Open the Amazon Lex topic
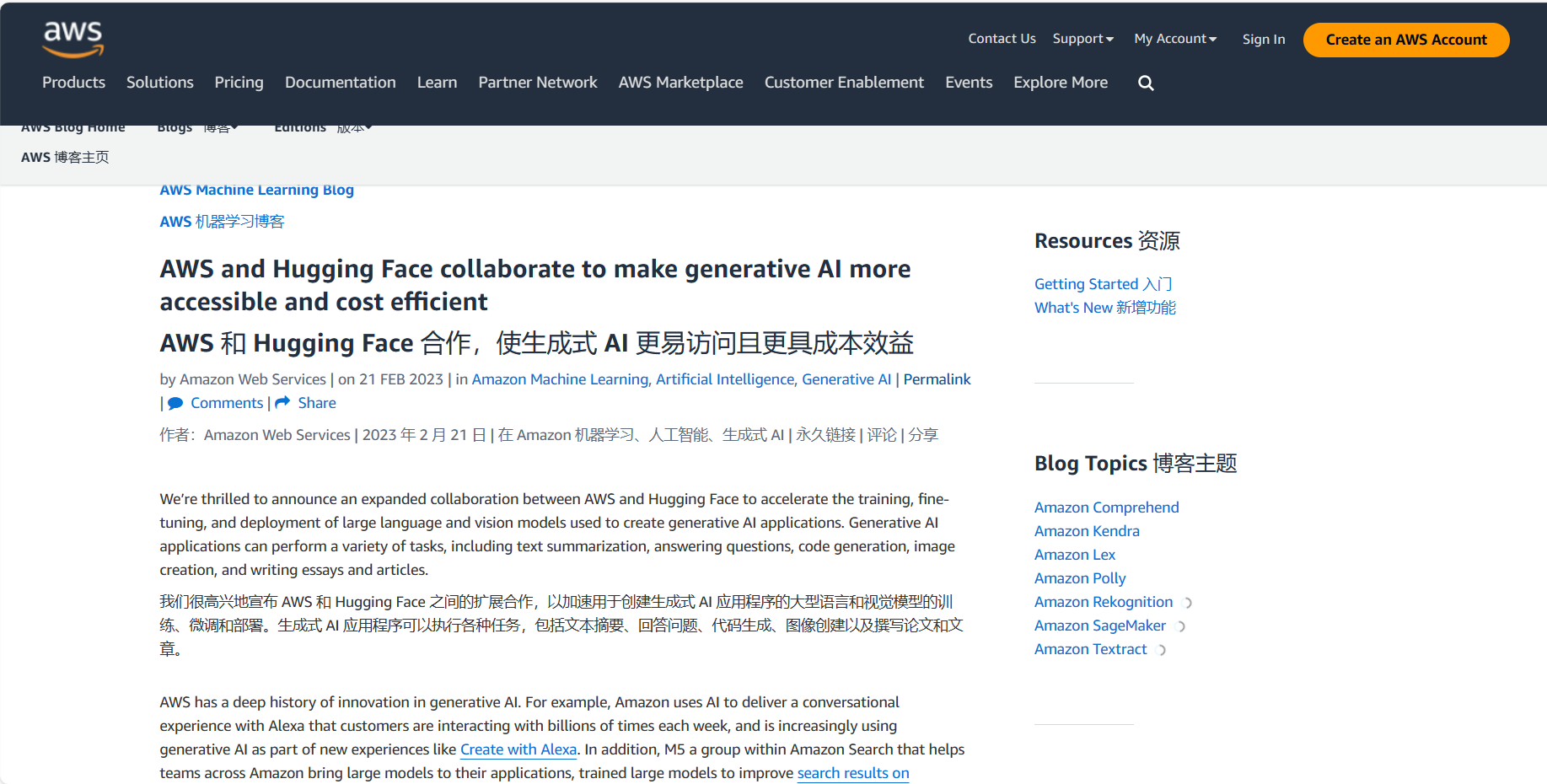This screenshot has height=784, width=1547. (x=1075, y=556)
